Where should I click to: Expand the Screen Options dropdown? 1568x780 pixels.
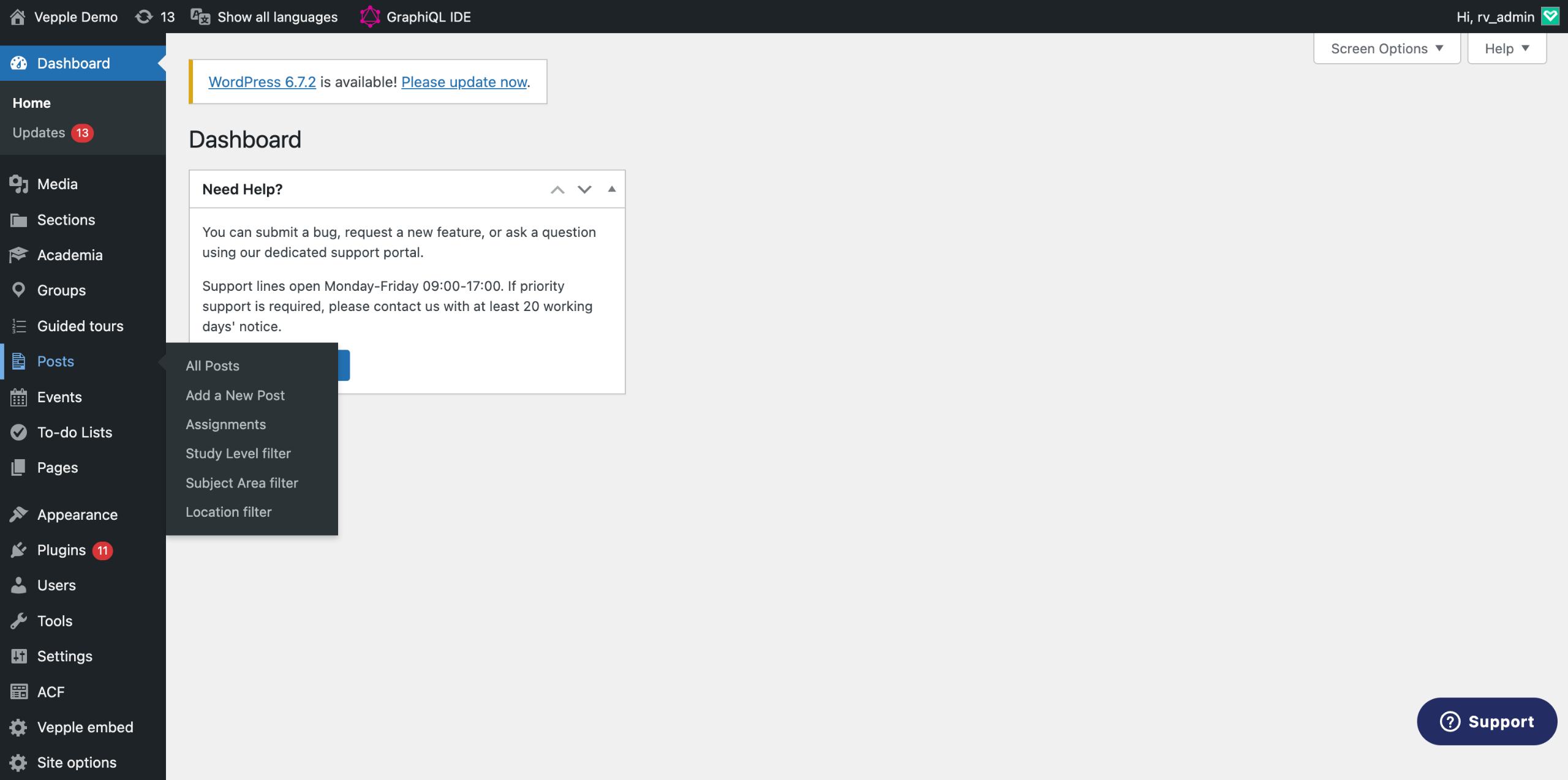pos(1387,48)
